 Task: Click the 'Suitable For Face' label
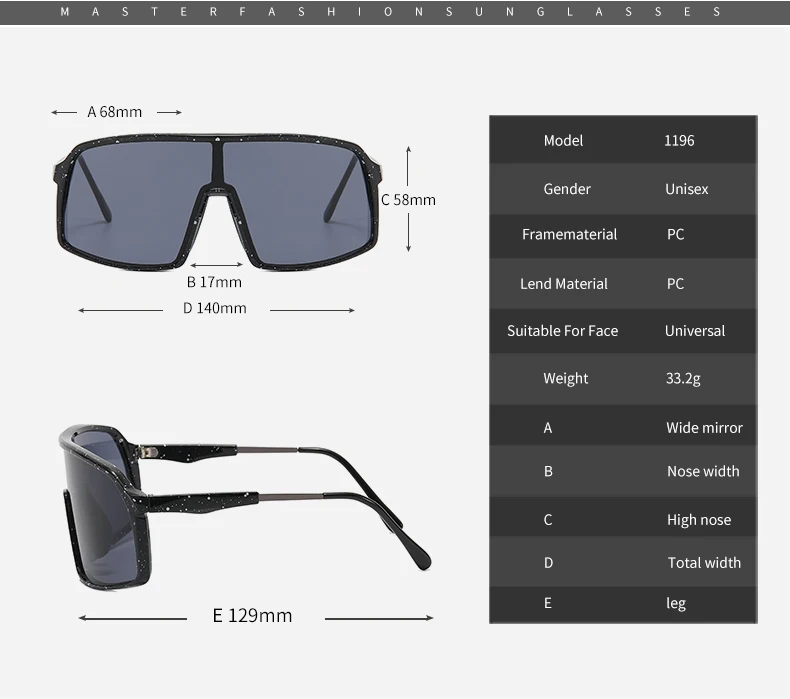pos(562,331)
